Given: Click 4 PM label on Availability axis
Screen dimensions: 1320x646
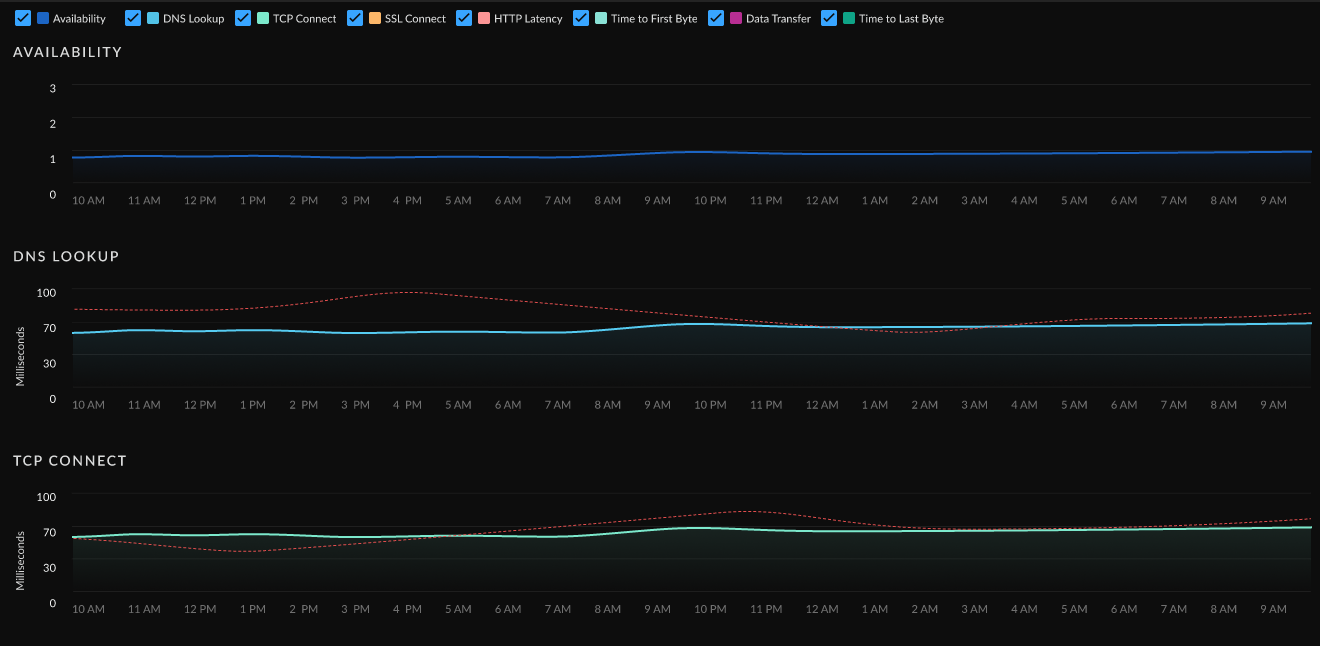Looking at the screenshot, I should [407, 201].
